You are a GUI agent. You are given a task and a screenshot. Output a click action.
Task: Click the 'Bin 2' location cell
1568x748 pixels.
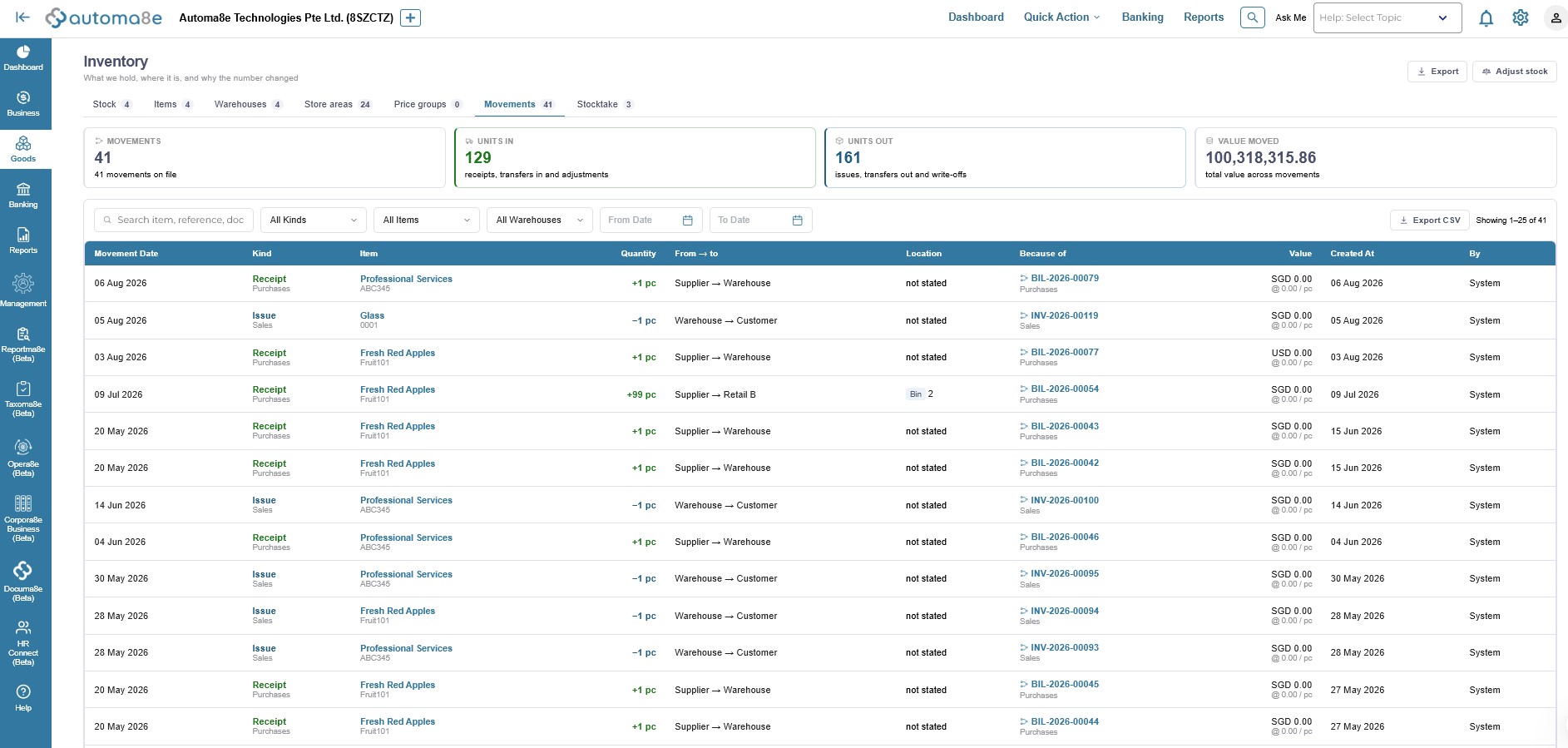click(x=920, y=394)
